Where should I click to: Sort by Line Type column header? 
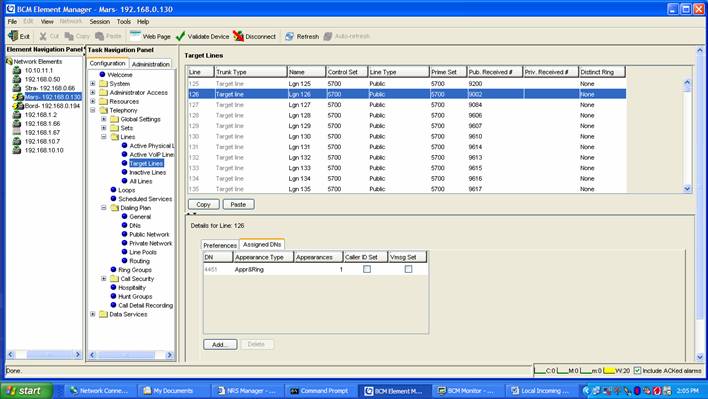tap(399, 72)
